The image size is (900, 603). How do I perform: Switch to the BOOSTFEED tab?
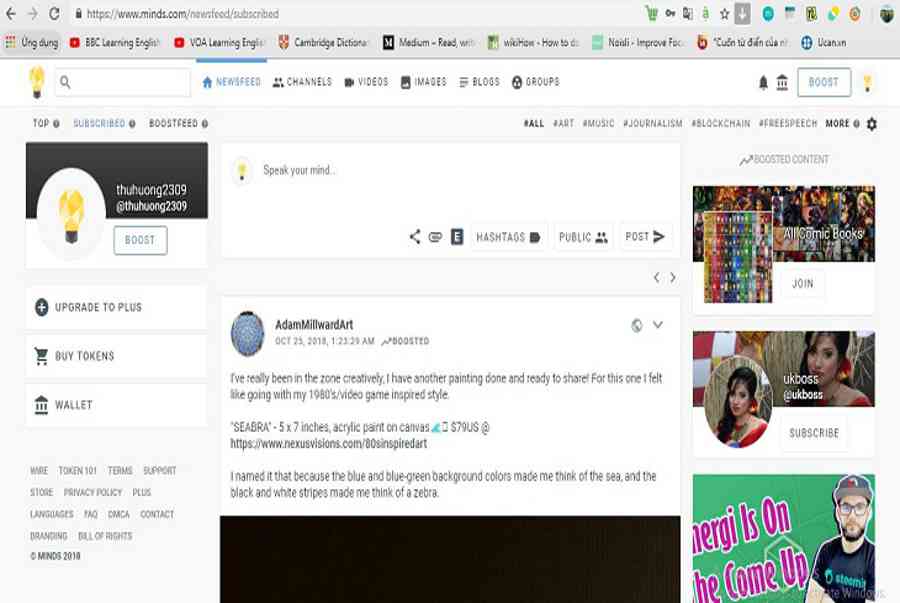[x=178, y=124]
